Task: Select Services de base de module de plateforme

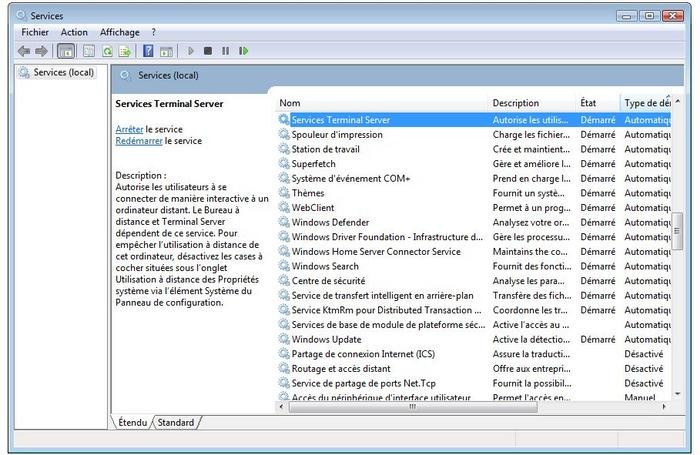Action: tap(474, 325)
